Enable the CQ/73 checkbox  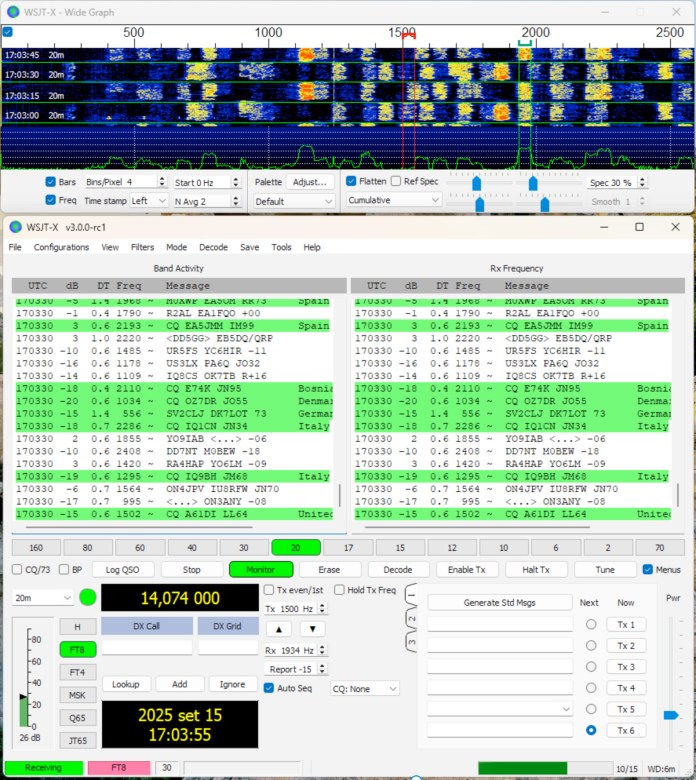tap(17, 570)
